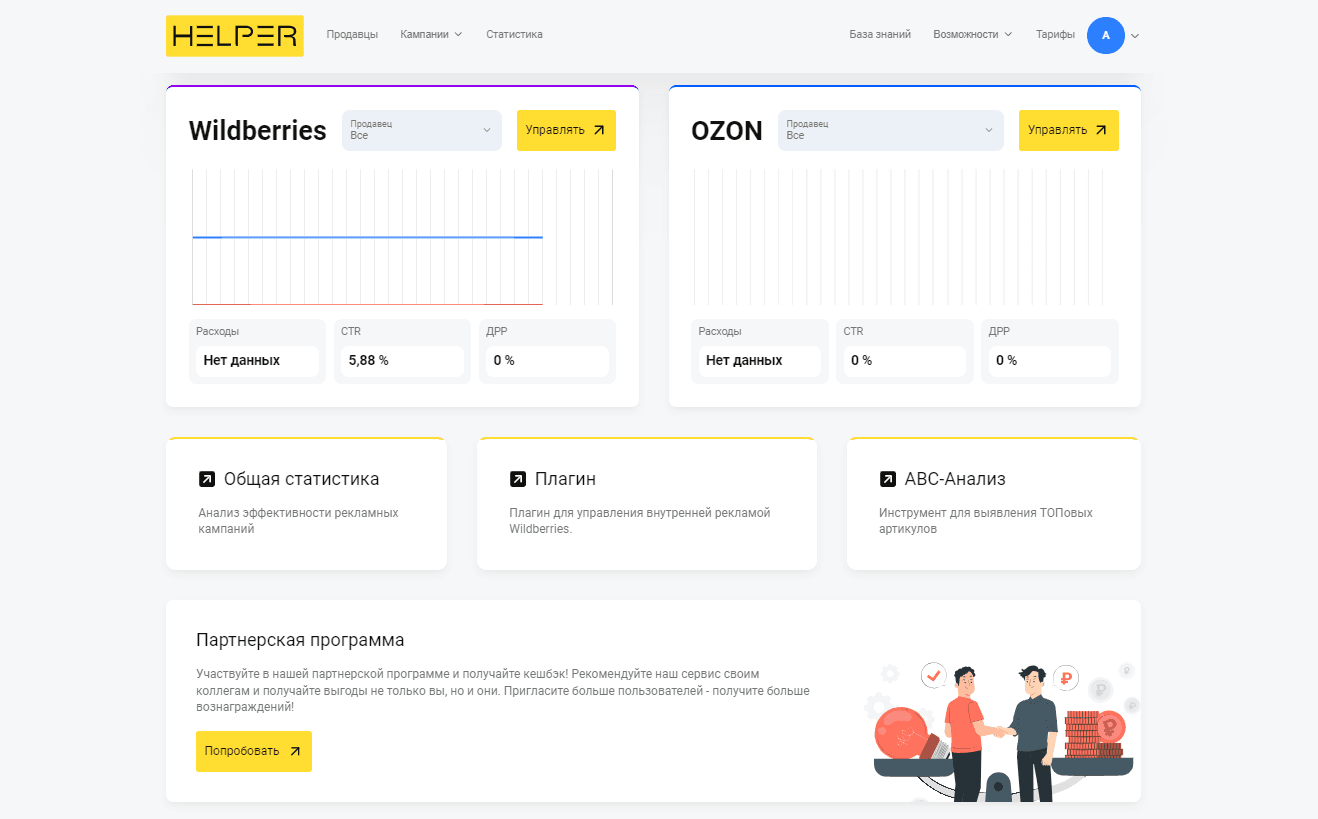Viewport: 1318px width, 819px height.
Task: Click arrow icon beside Общая статистика
Action: (207, 479)
